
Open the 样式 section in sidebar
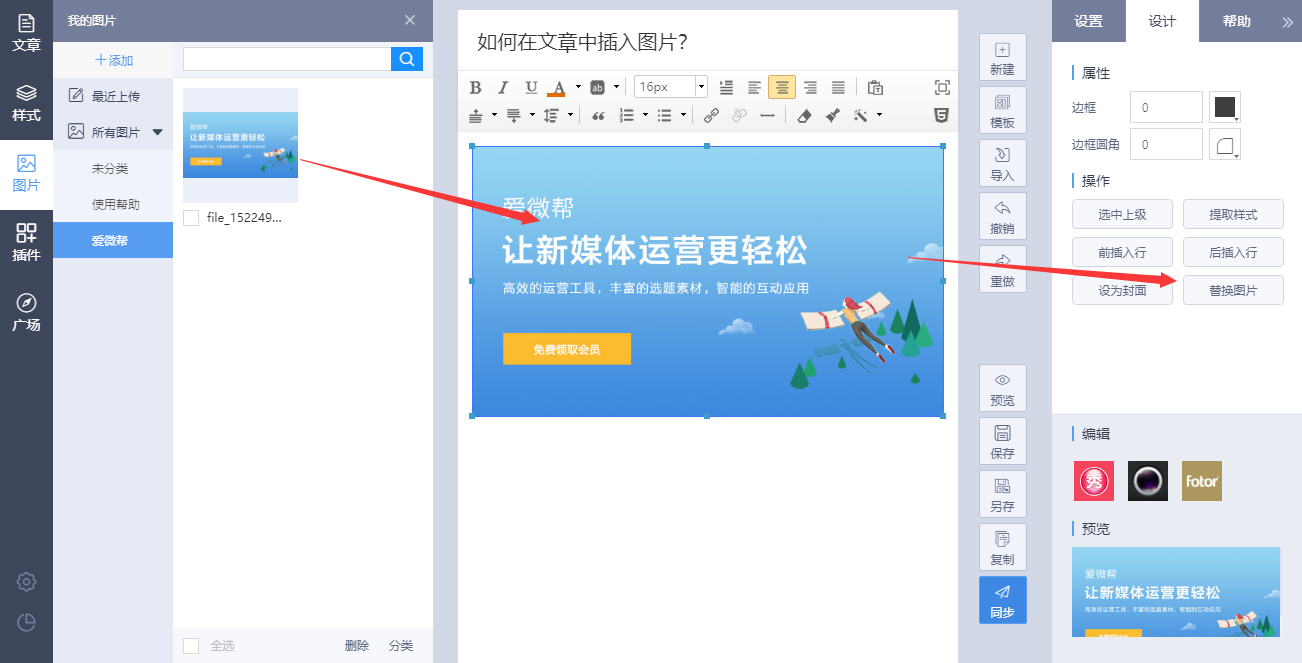26,104
